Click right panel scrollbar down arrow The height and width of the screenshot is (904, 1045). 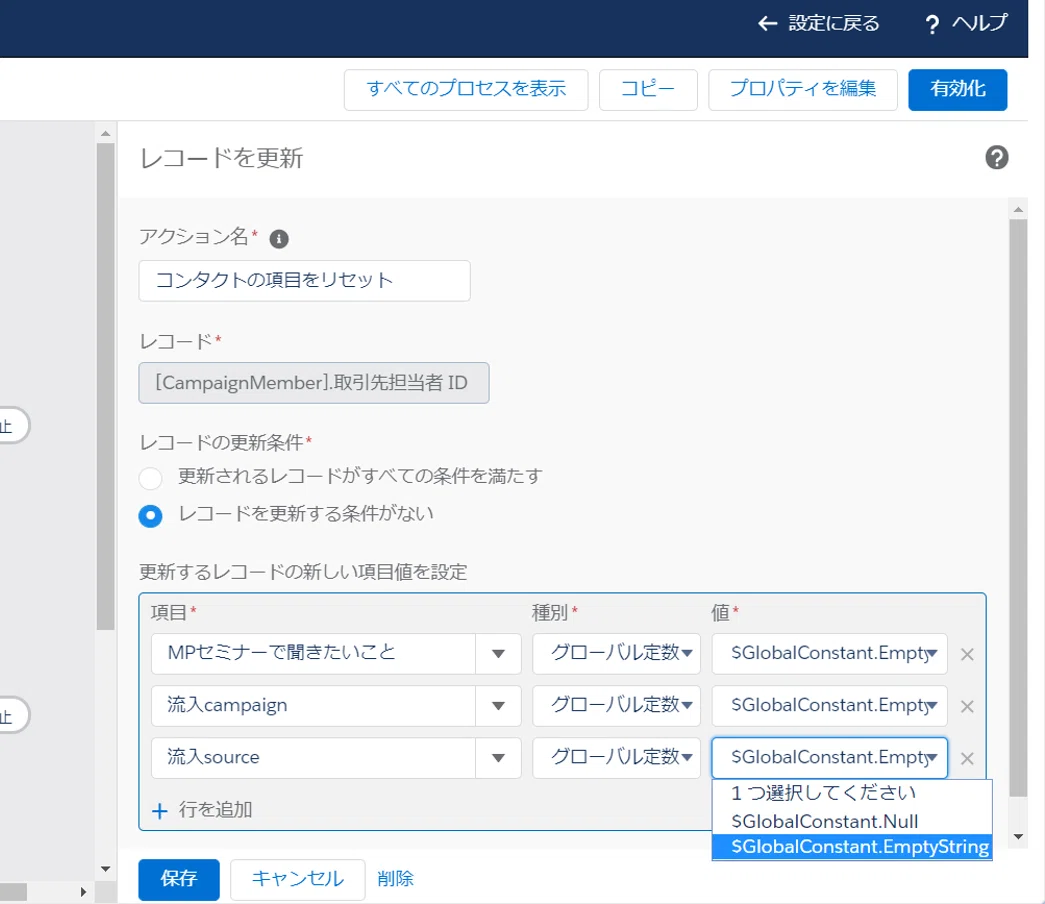(x=1018, y=837)
